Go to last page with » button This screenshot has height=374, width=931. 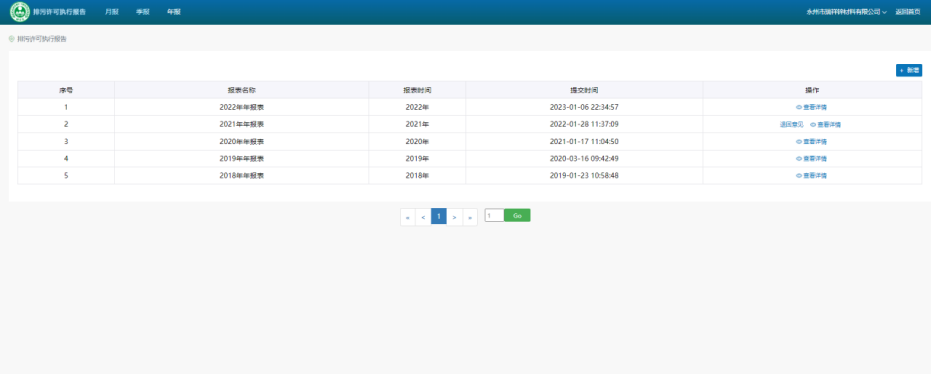point(470,217)
